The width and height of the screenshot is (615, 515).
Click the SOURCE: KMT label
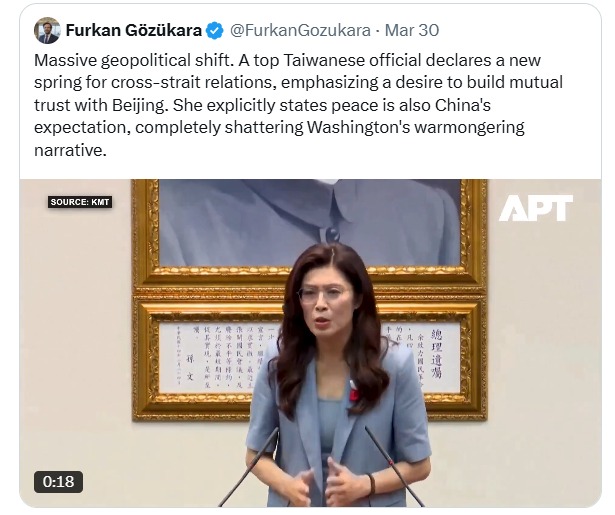[80, 202]
